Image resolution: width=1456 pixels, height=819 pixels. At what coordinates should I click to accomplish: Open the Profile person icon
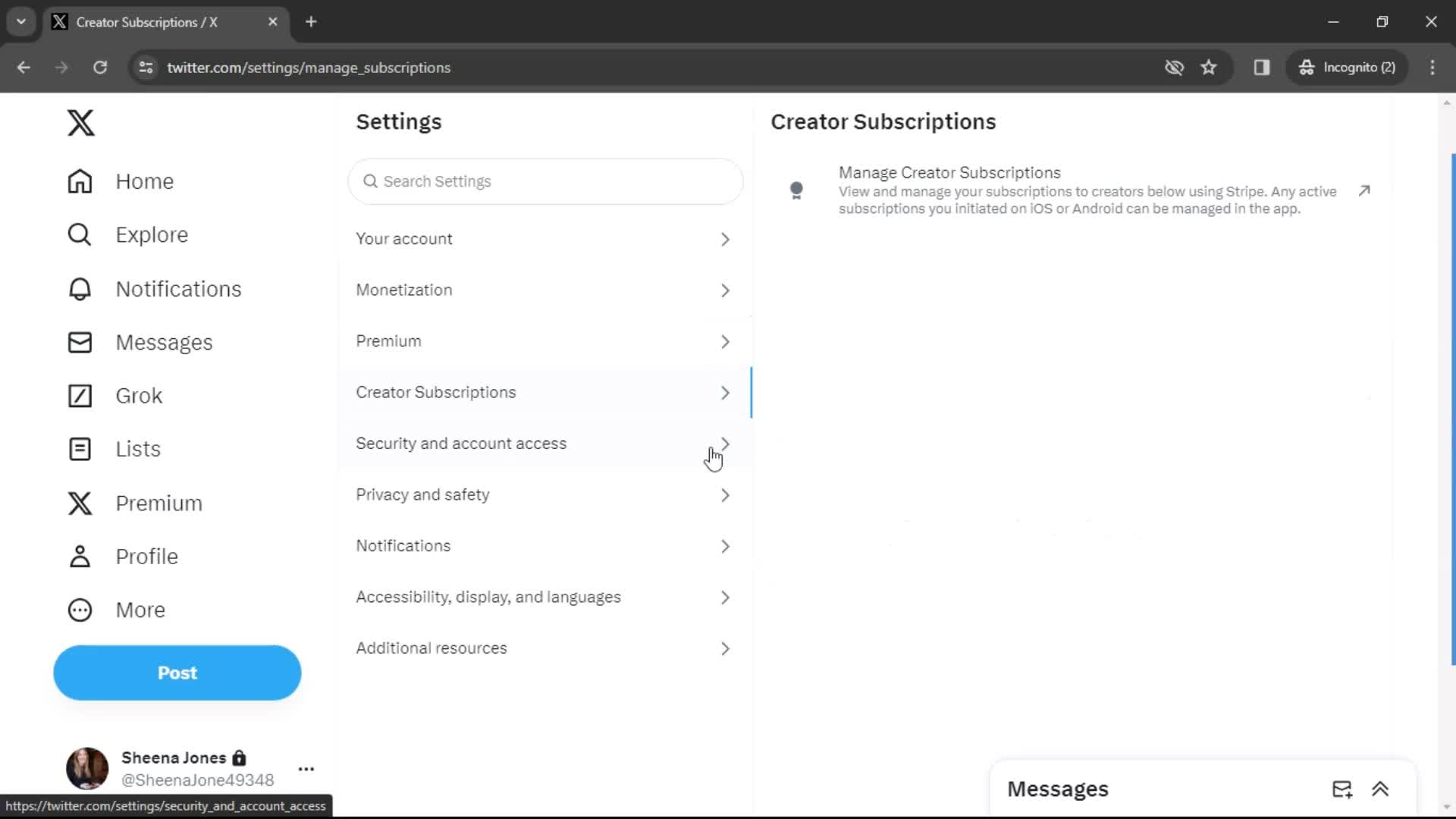pyautogui.click(x=80, y=557)
